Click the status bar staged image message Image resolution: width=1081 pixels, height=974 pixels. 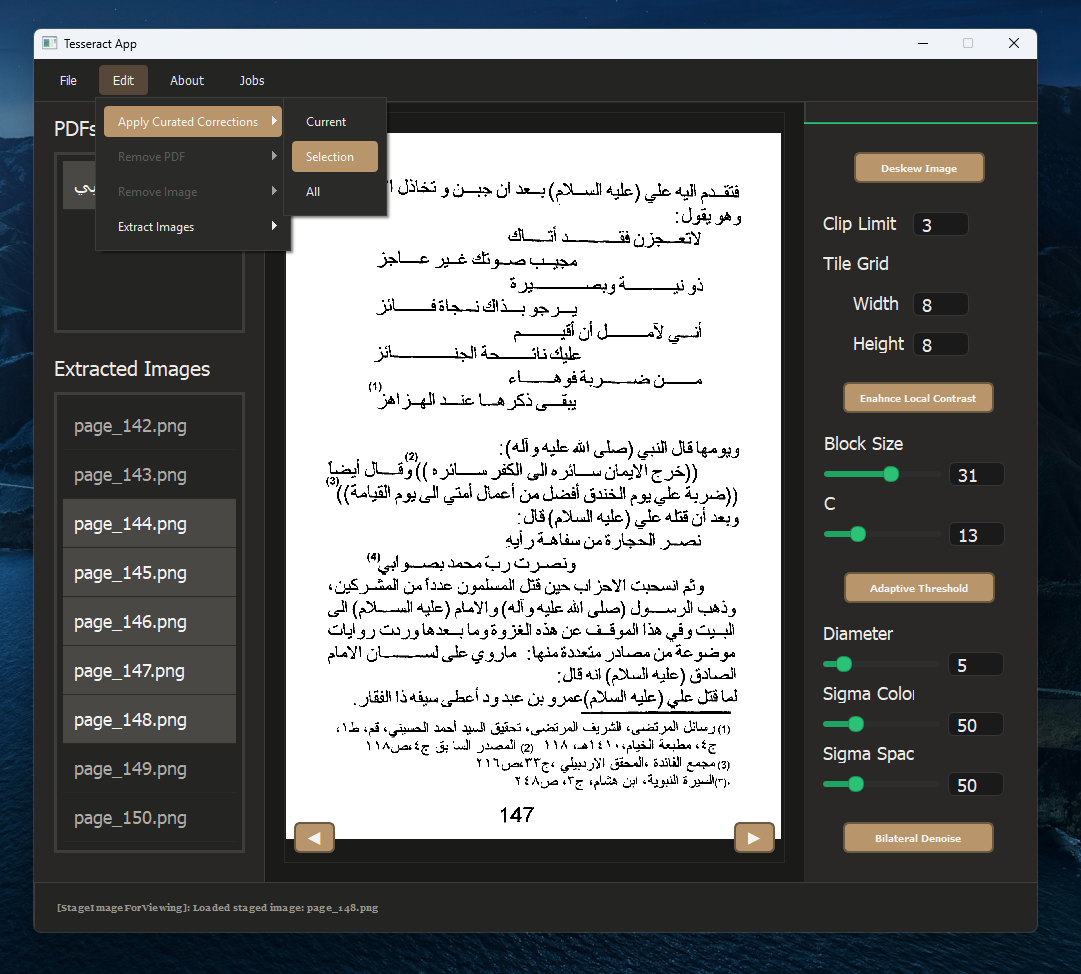pos(217,908)
